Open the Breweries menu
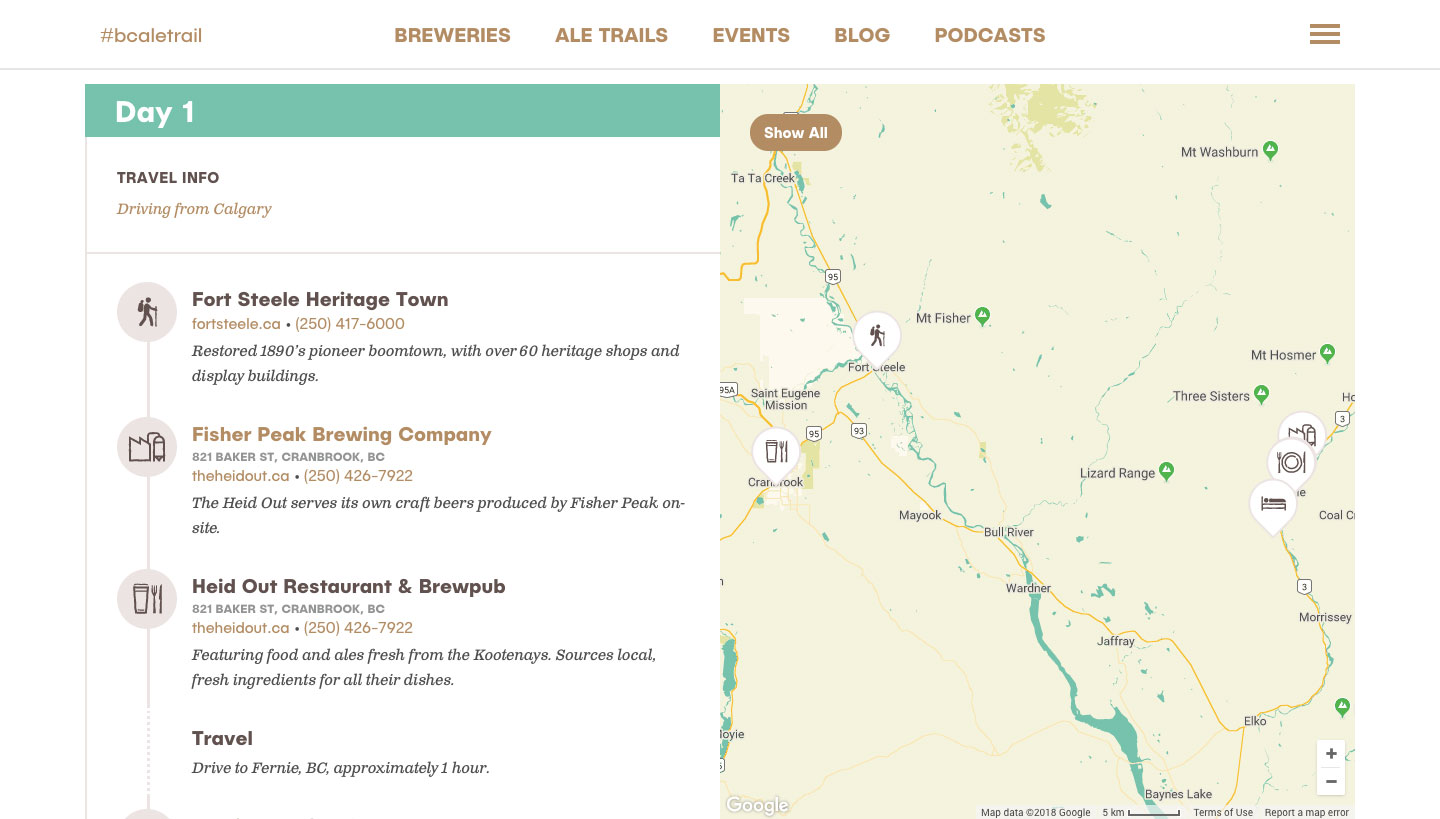Screen dimensions: 1440x819 [452, 35]
